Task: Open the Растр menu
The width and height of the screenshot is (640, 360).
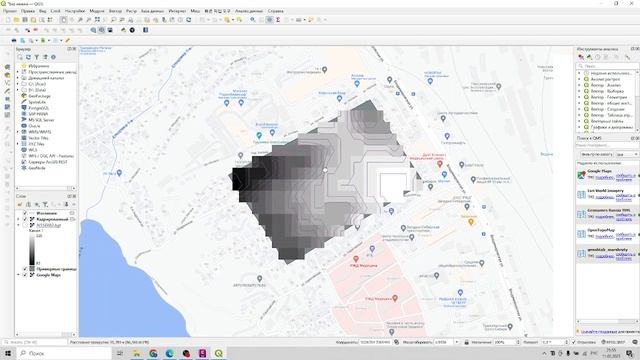Action: pyautogui.click(x=131, y=11)
